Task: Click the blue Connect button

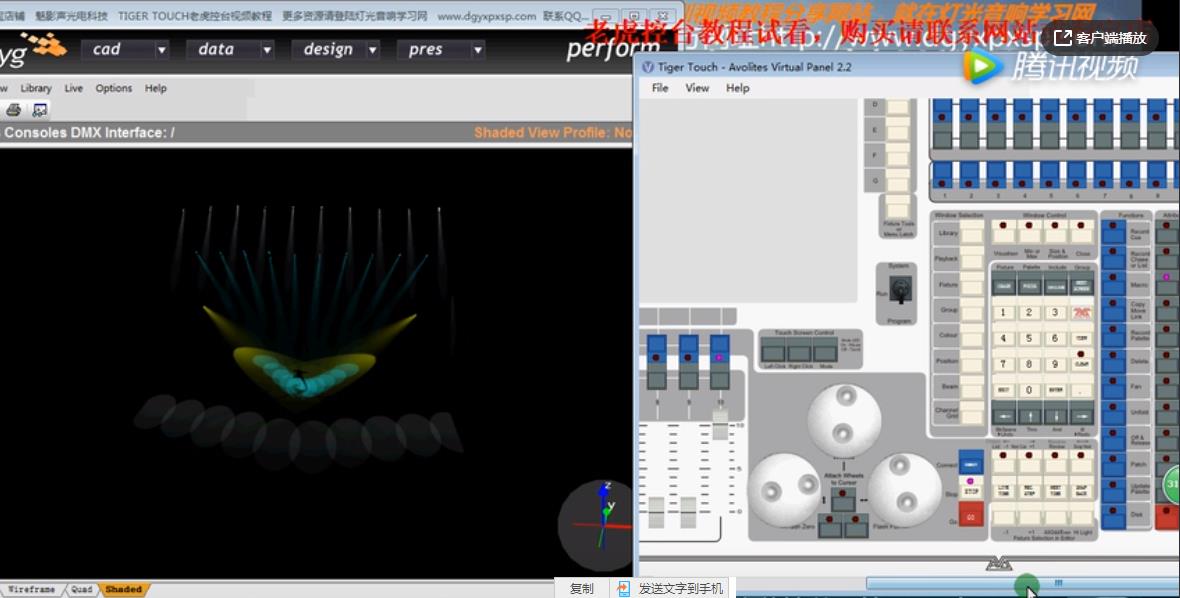Action: (971, 463)
